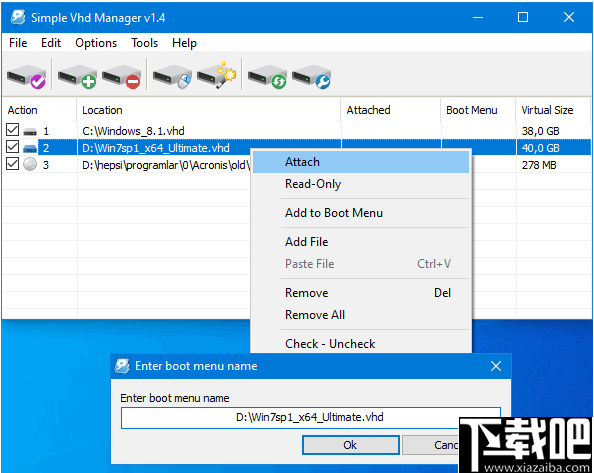The image size is (594, 473).
Task: Click the Boot Menu column header
Action: pyautogui.click(x=478, y=110)
